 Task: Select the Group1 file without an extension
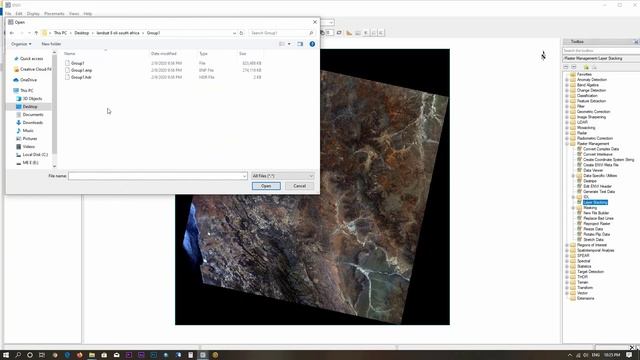78,63
